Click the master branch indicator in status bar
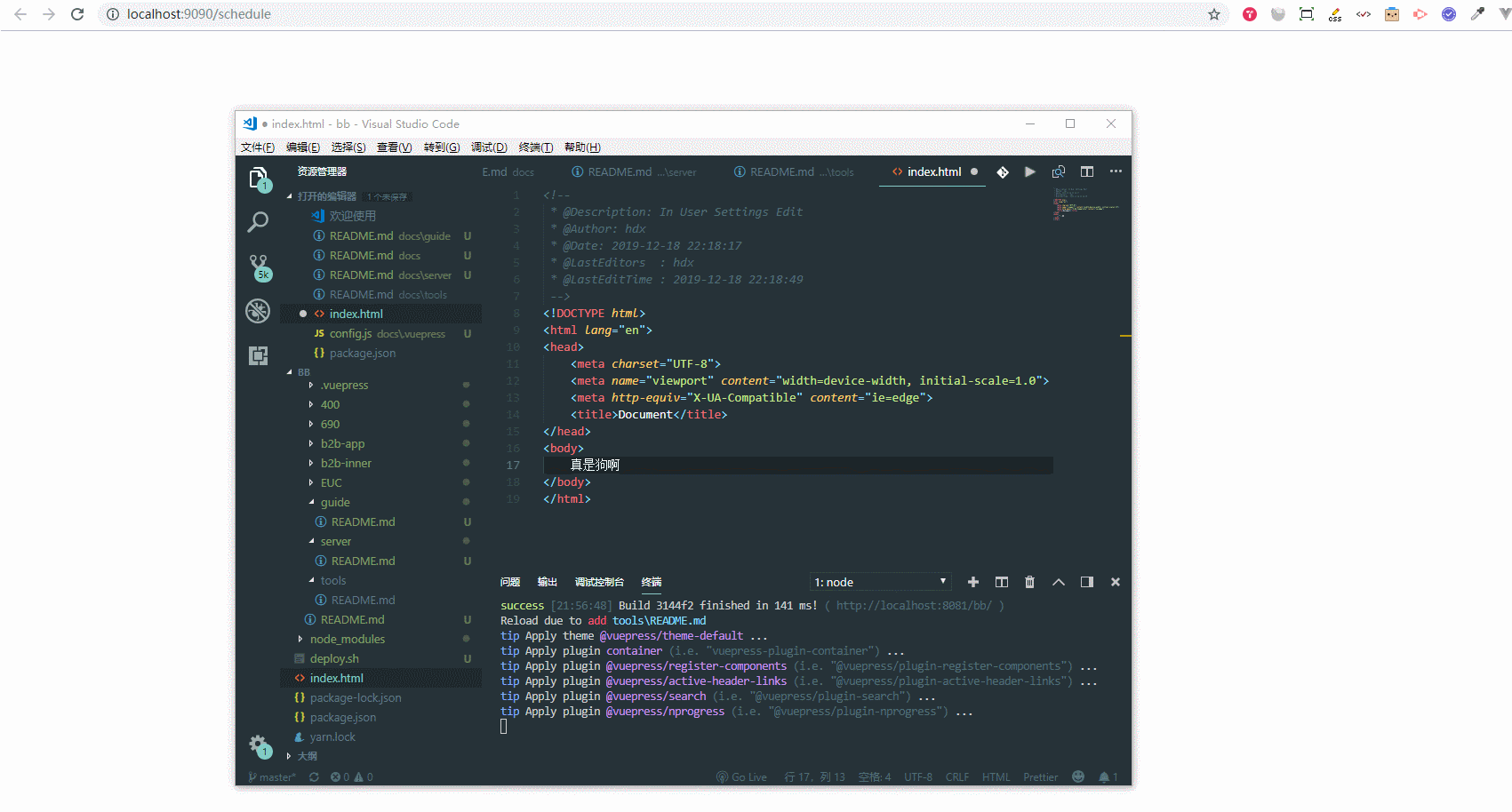Image resolution: width=1512 pixels, height=812 pixels. pyautogui.click(x=272, y=777)
